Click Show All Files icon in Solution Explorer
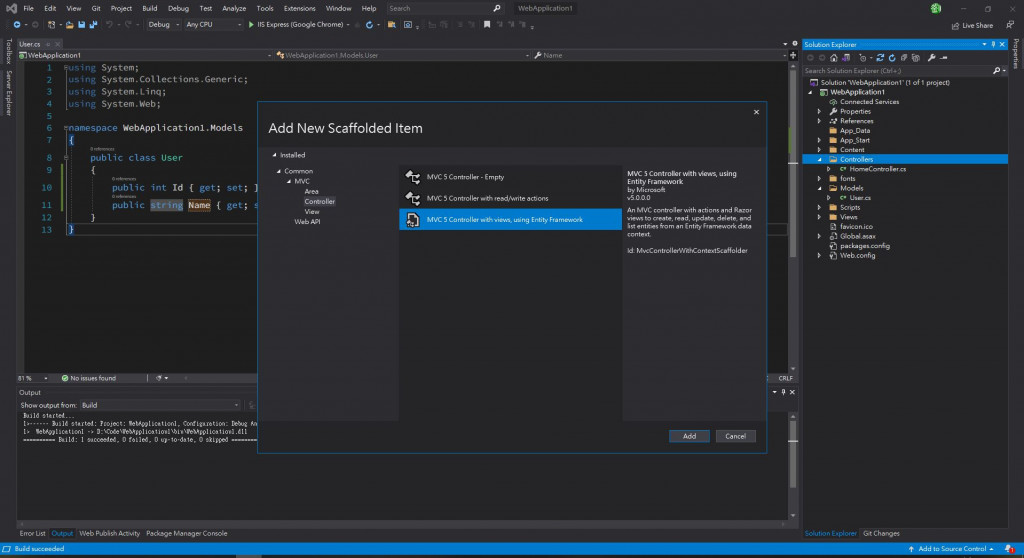 [916, 58]
